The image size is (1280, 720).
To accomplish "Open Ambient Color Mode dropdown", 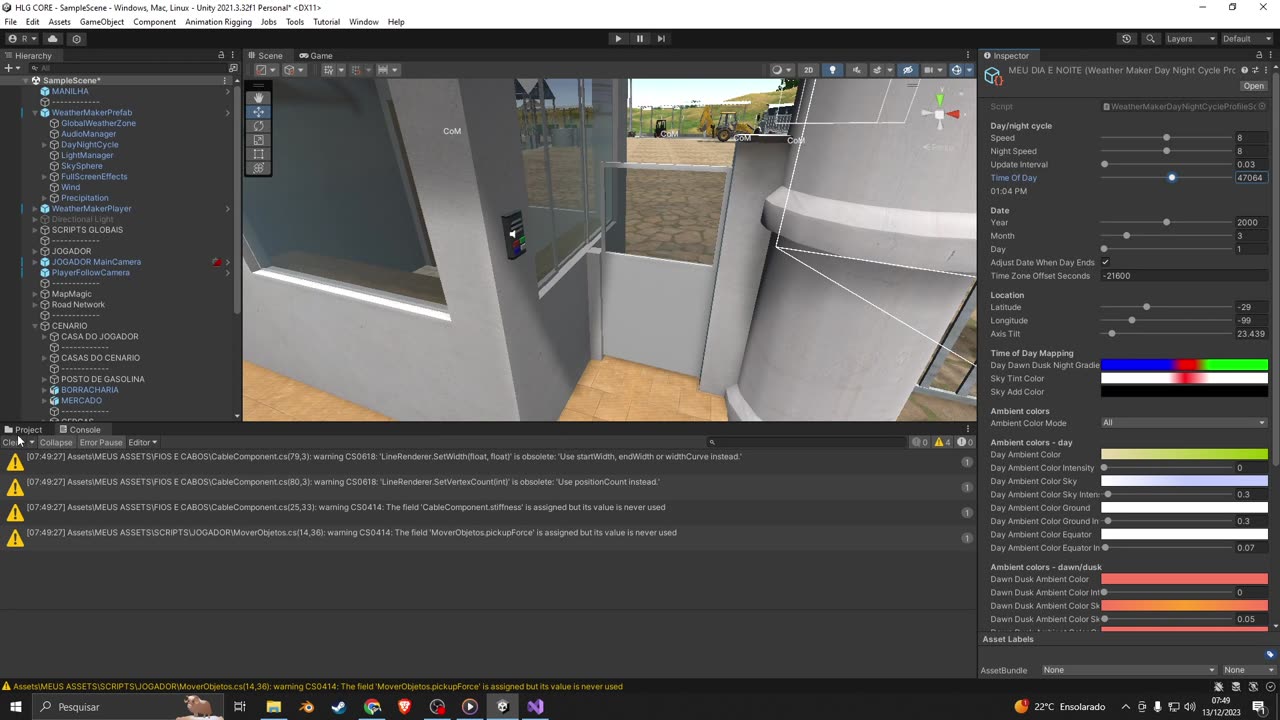I will pyautogui.click(x=1184, y=423).
